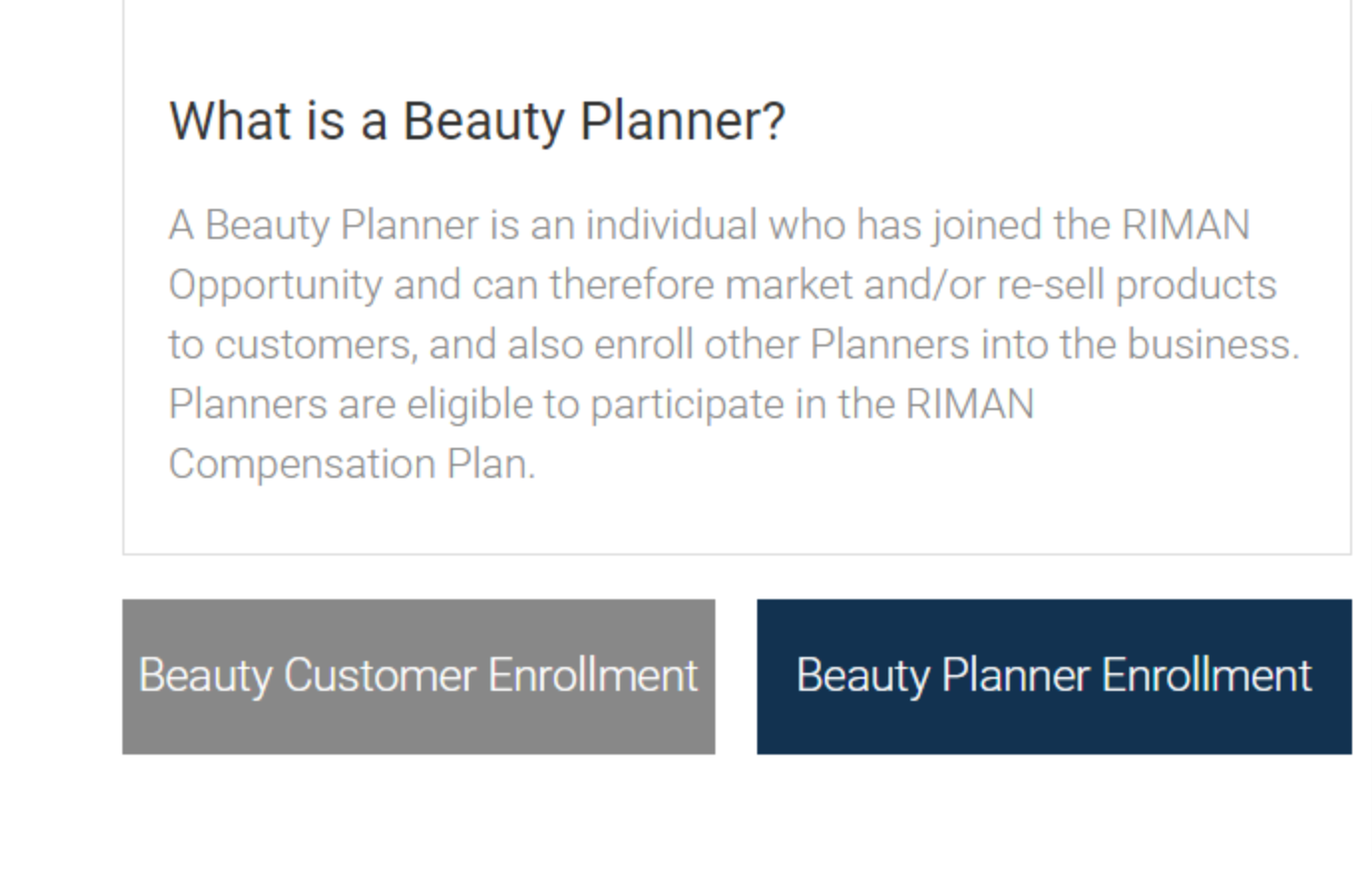Click the word 'joined' in the first sentence

987,225
